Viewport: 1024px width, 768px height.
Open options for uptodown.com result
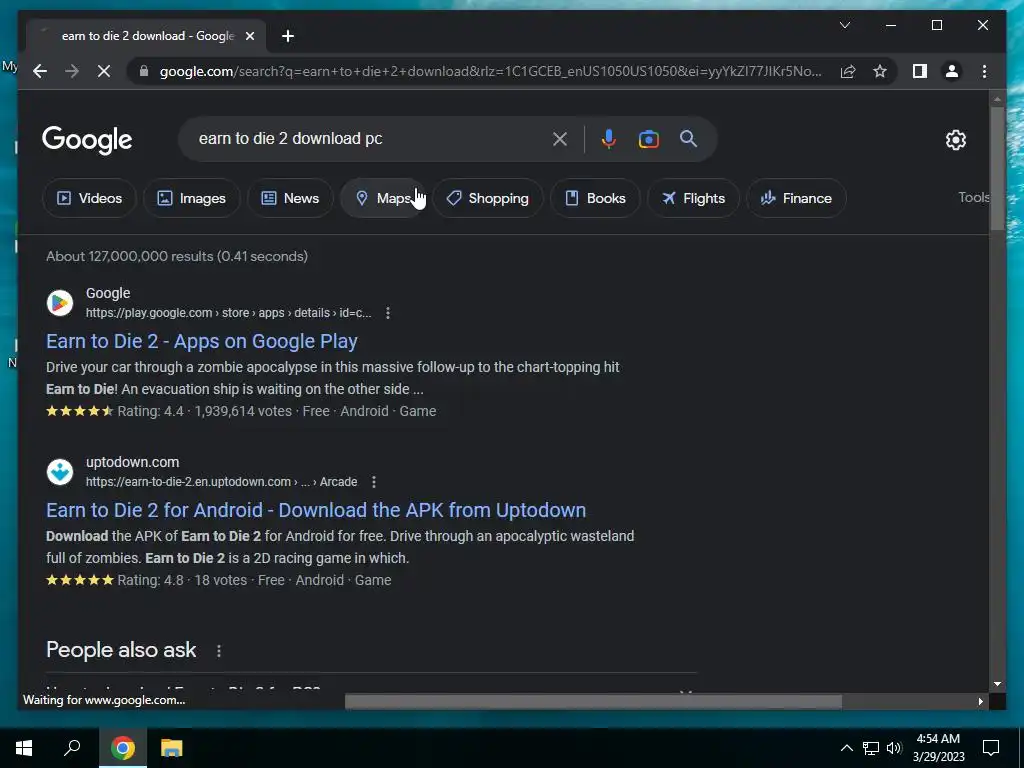(374, 482)
